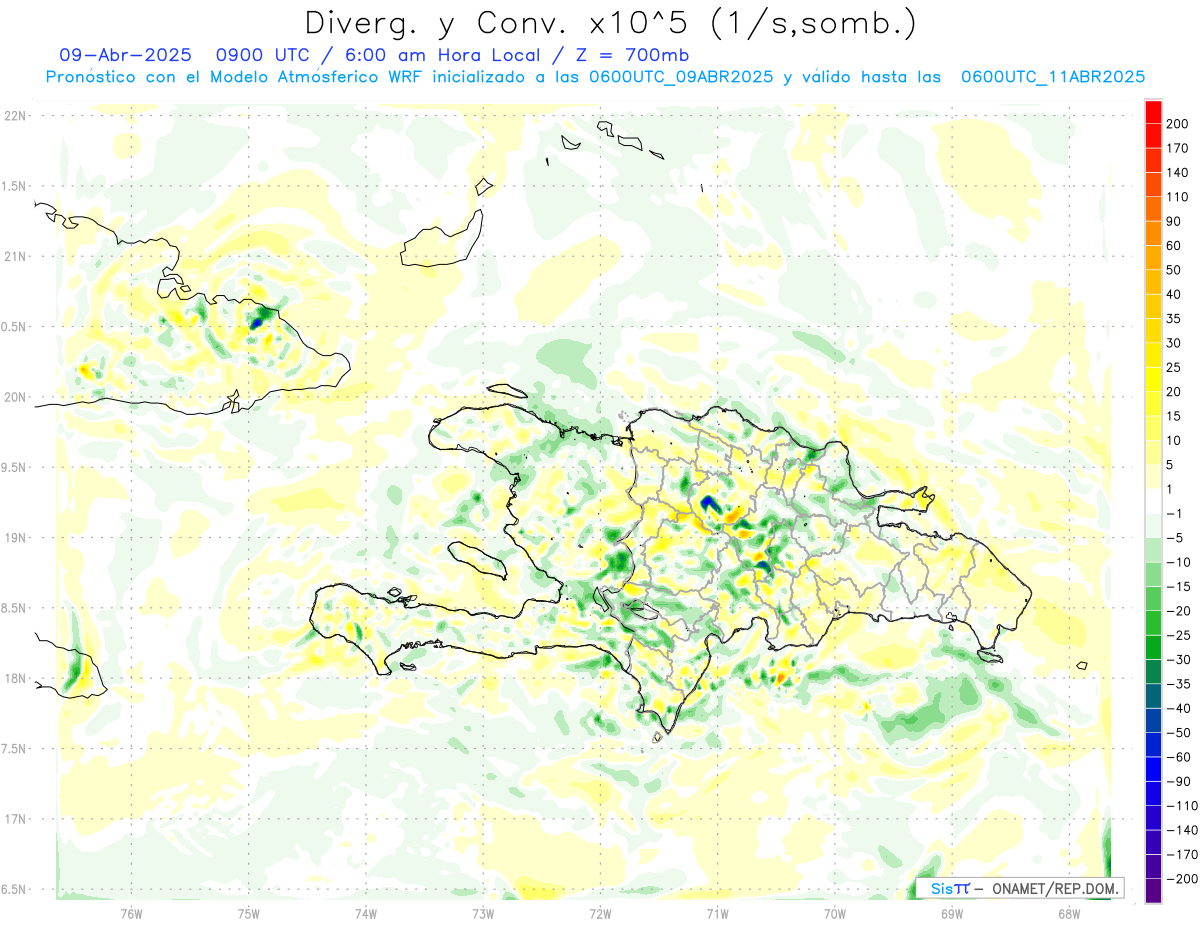Click the "21N" latitude label
The height and width of the screenshot is (927, 1200).
coord(15,256)
